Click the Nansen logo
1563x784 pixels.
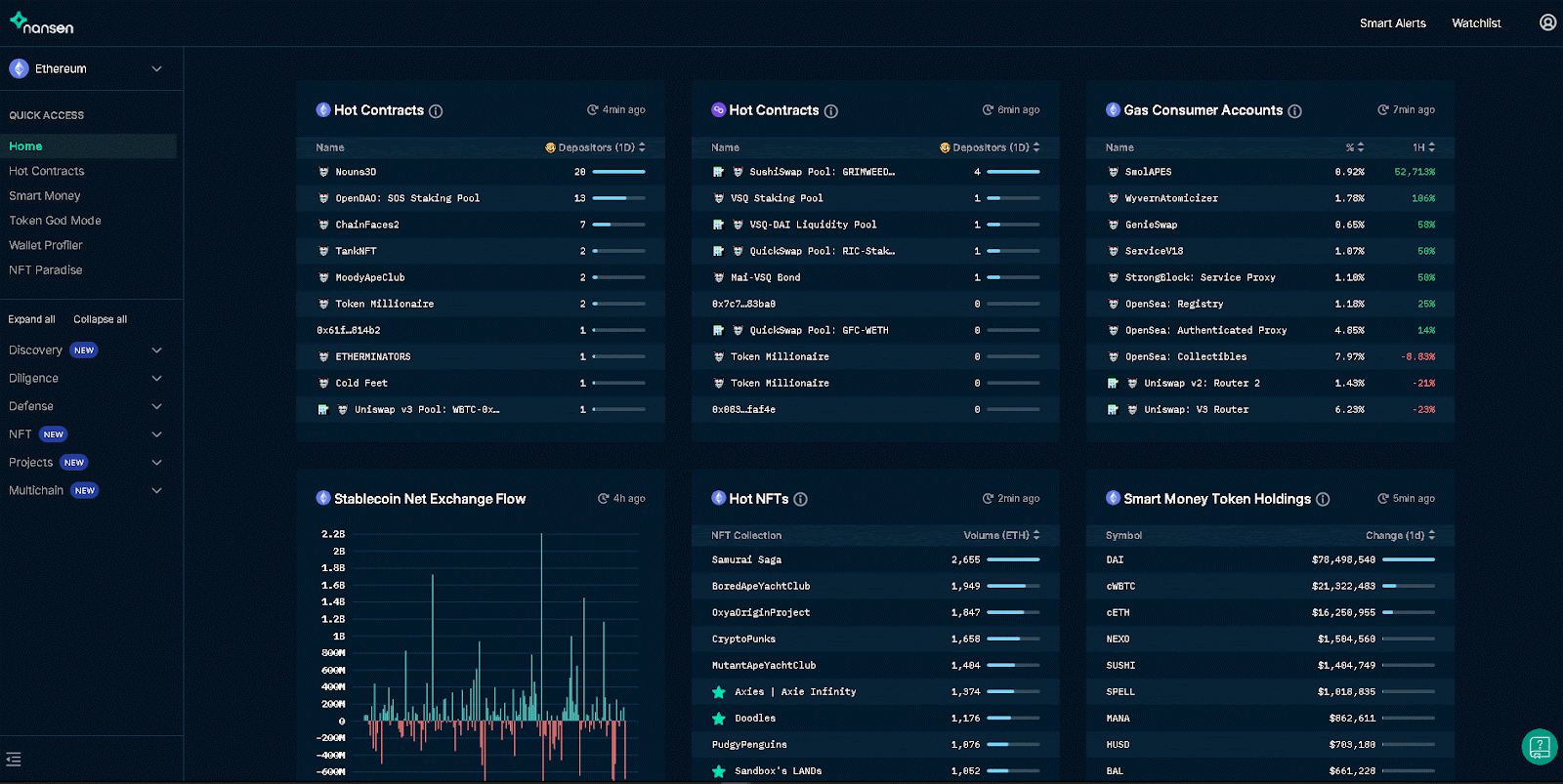[42, 23]
